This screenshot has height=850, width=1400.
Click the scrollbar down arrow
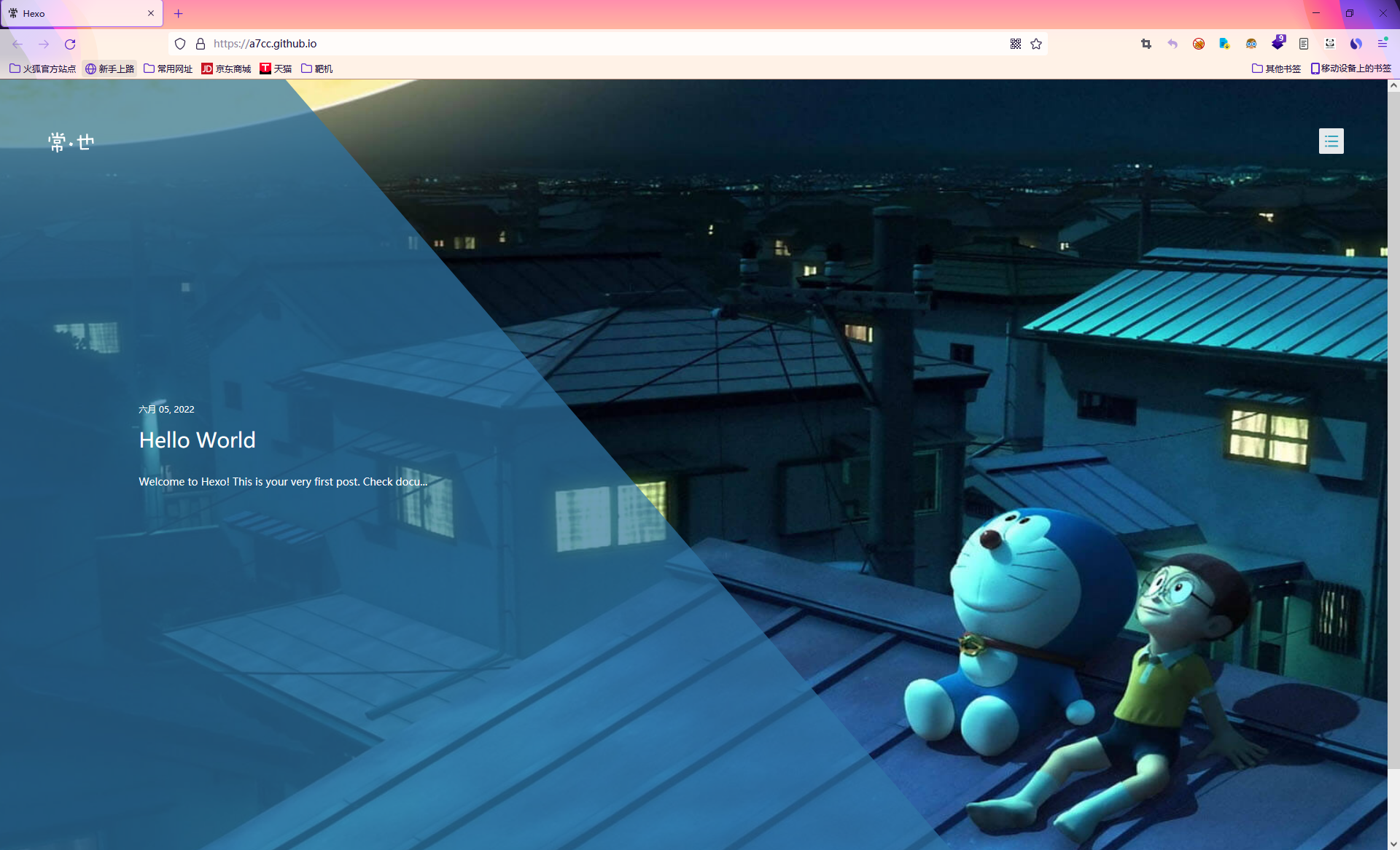(x=1393, y=843)
